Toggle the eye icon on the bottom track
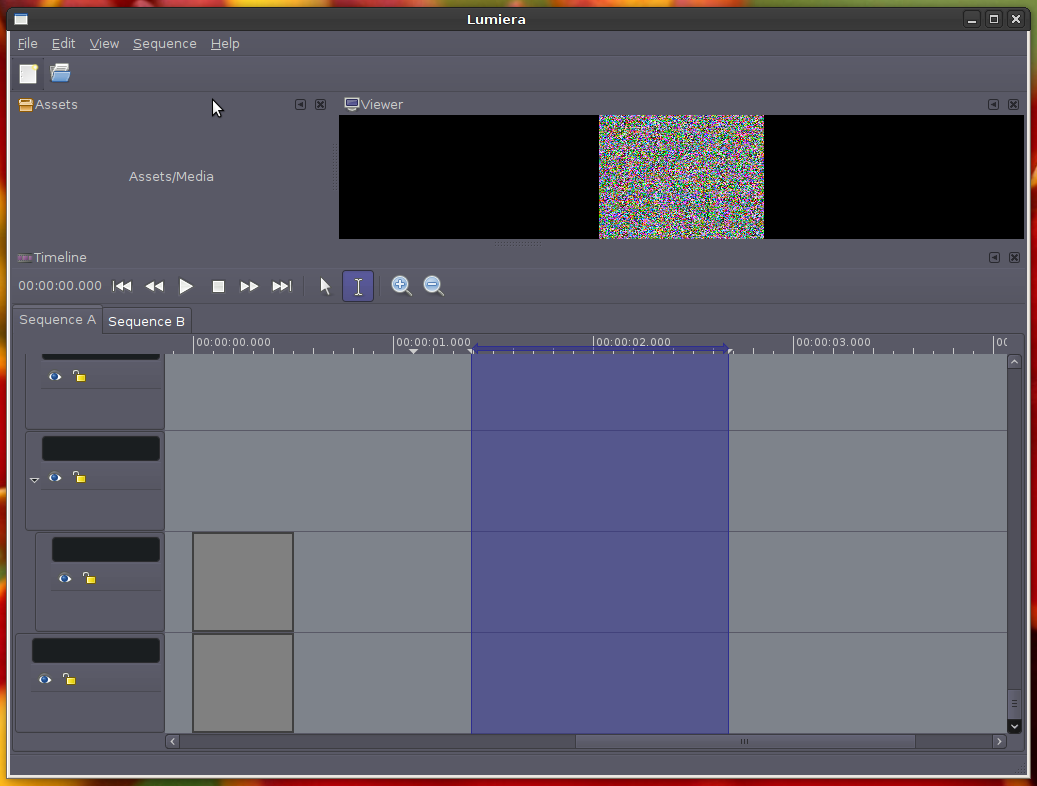Image resolution: width=1037 pixels, height=786 pixels. [x=45, y=679]
